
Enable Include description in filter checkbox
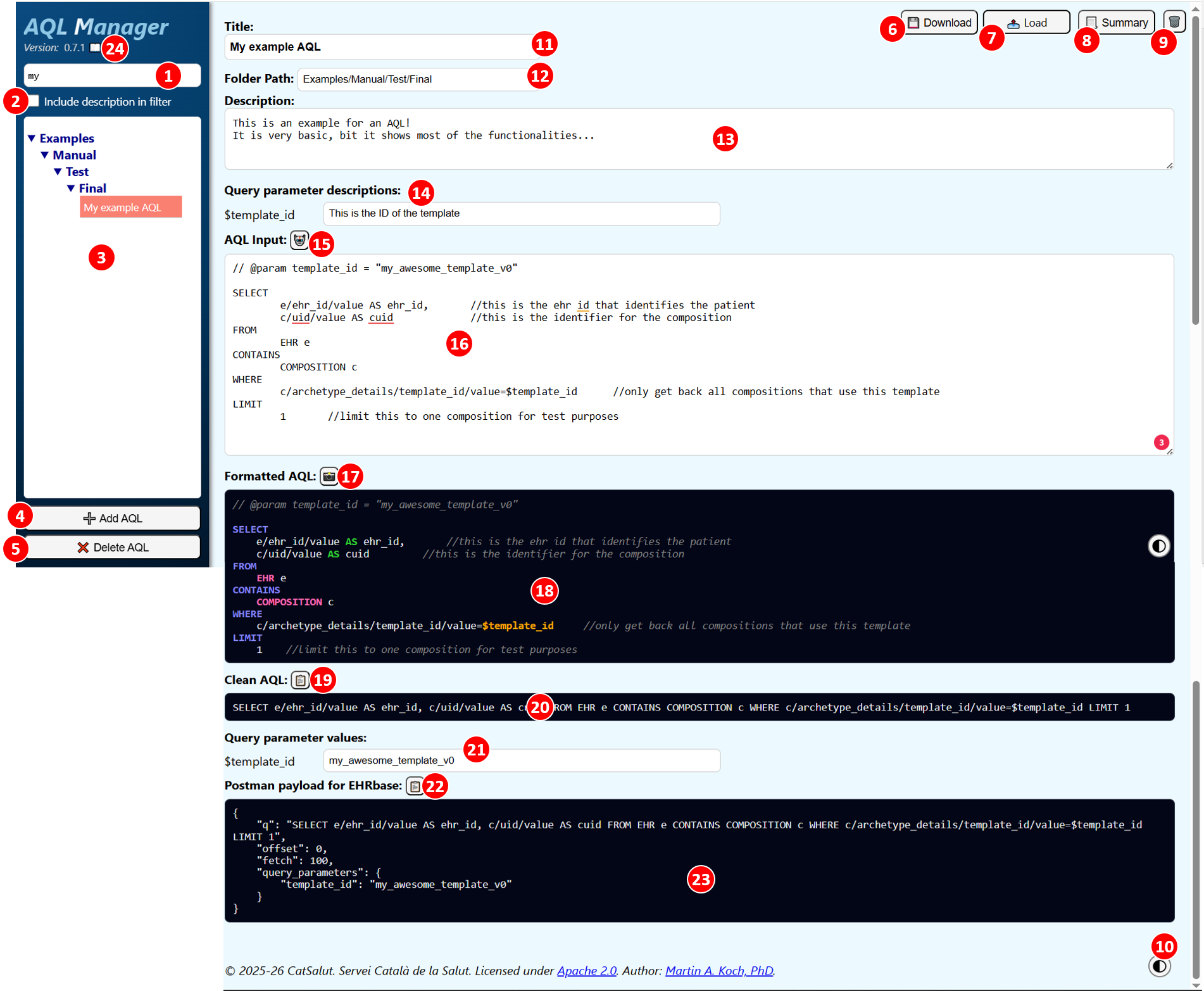tap(34, 101)
